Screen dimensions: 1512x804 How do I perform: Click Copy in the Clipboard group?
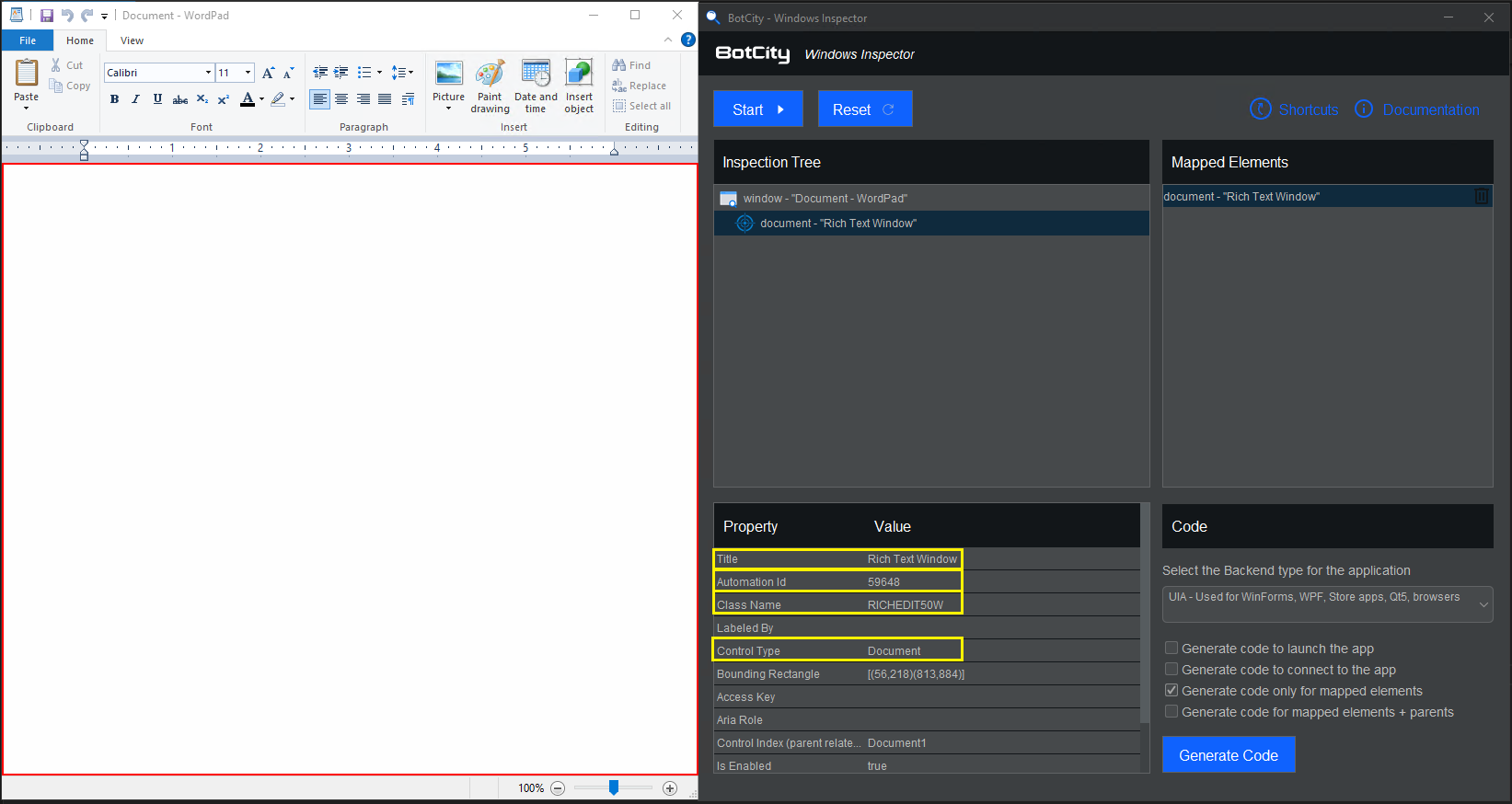70,86
